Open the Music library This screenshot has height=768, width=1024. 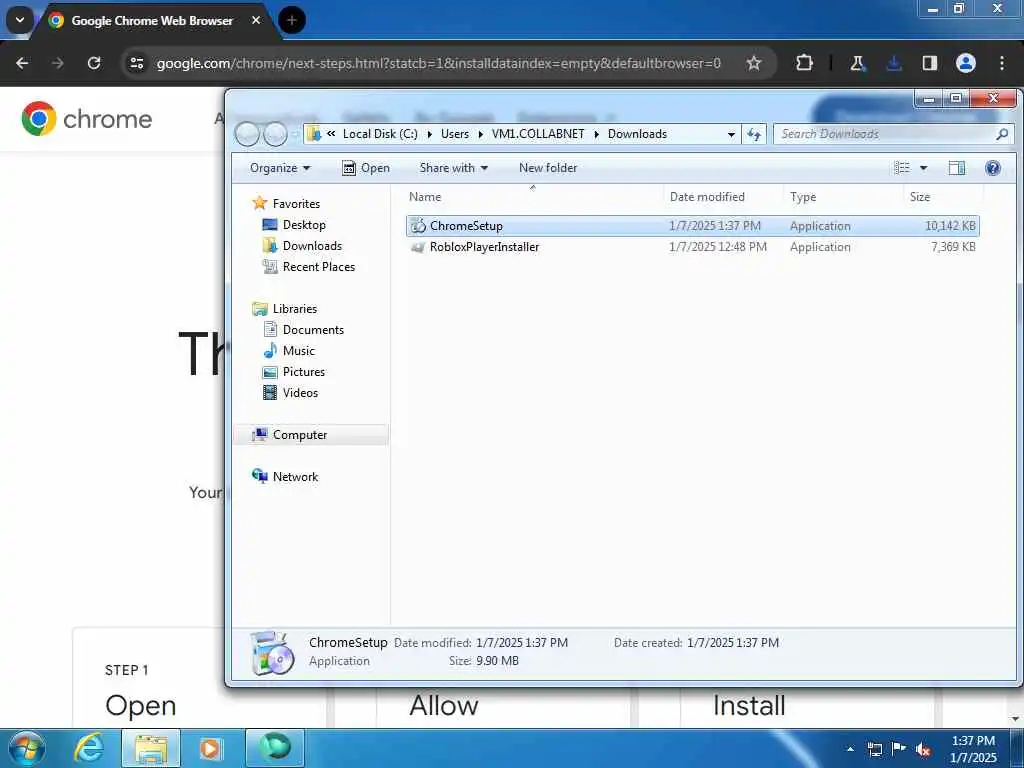[298, 351]
